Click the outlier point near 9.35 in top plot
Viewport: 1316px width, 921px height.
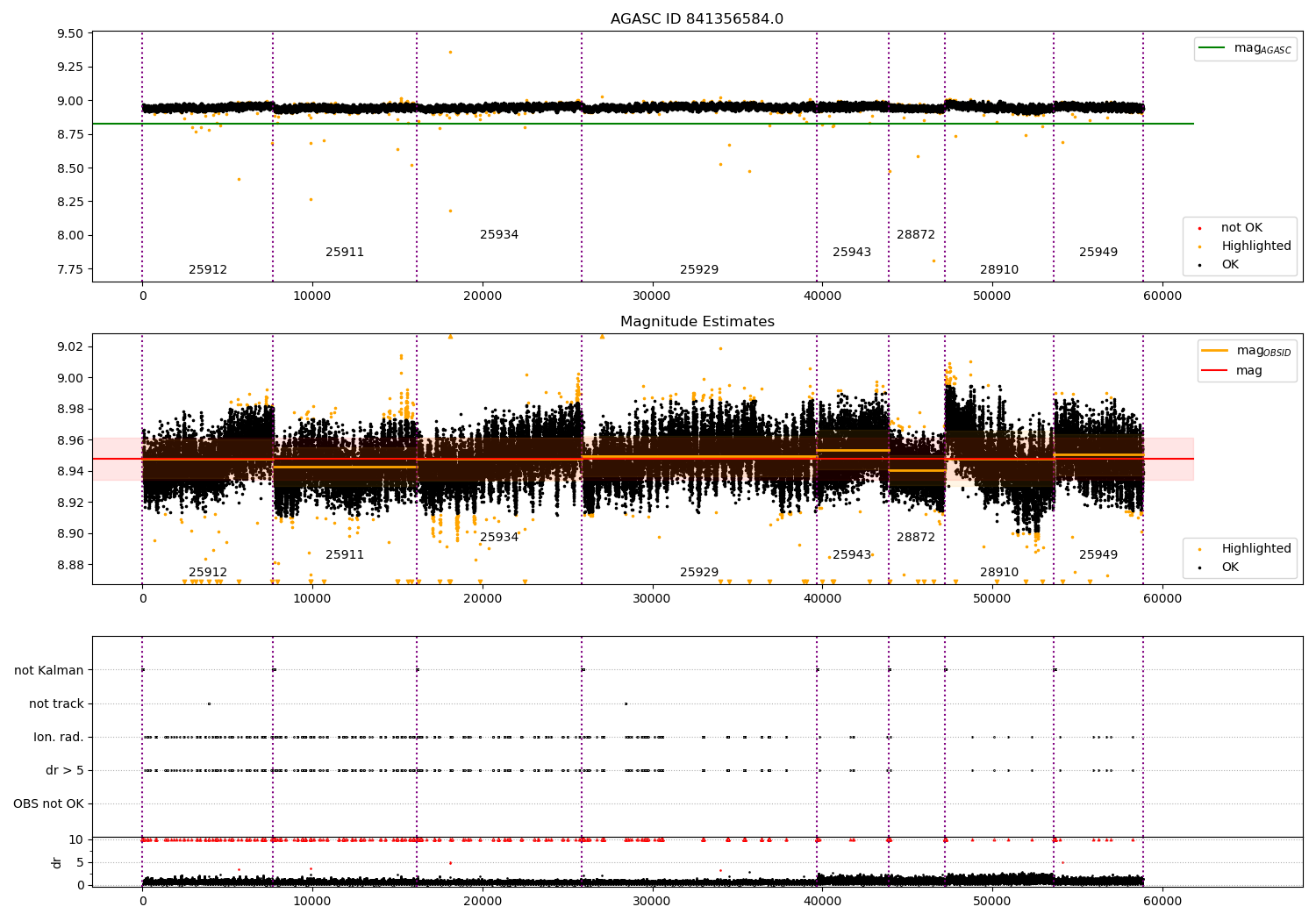point(450,52)
